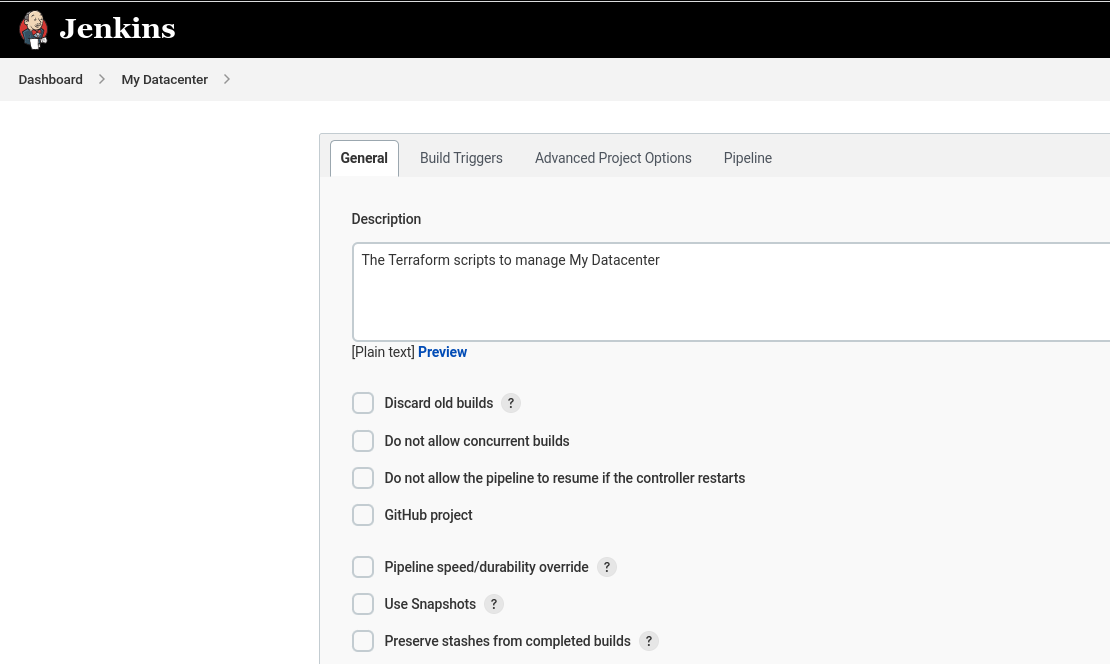Enable Discard old builds
This screenshot has width=1110, height=664.
coord(363,403)
